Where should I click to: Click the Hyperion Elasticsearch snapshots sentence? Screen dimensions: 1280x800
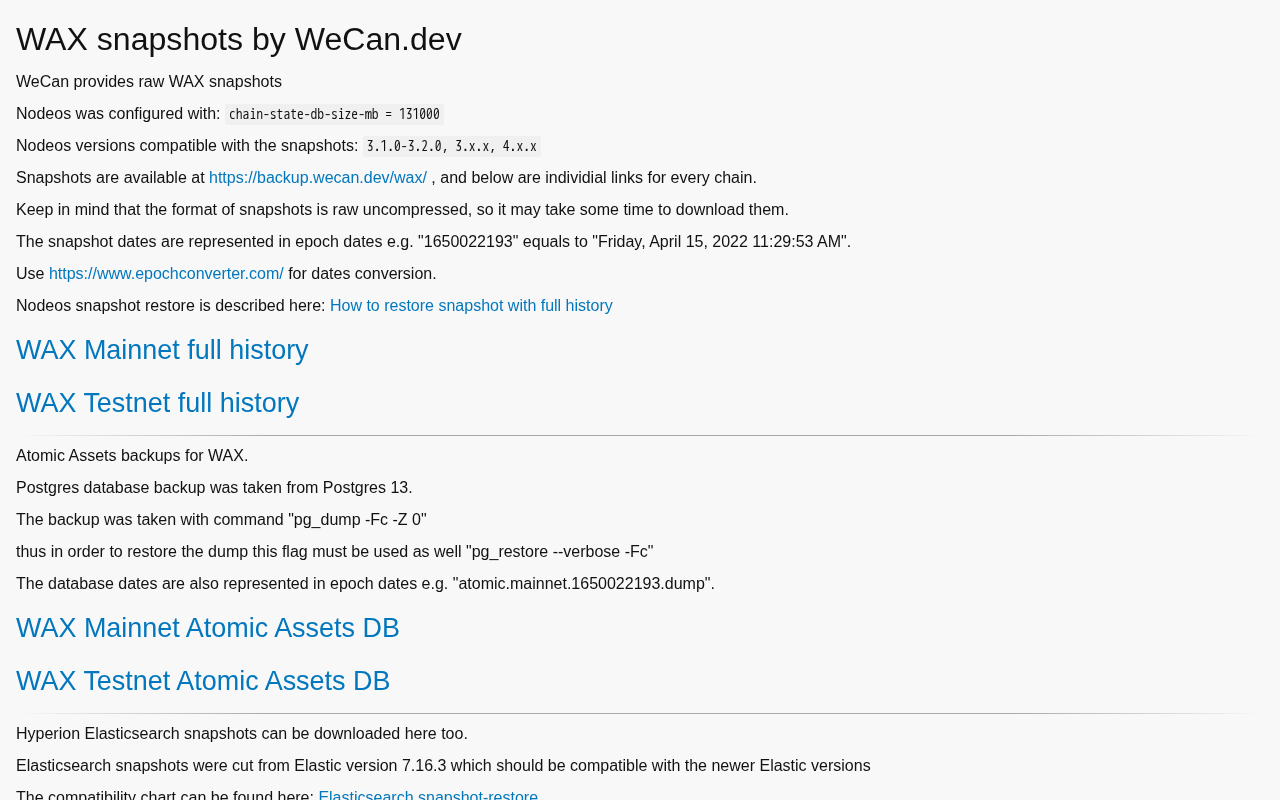pos(242,734)
